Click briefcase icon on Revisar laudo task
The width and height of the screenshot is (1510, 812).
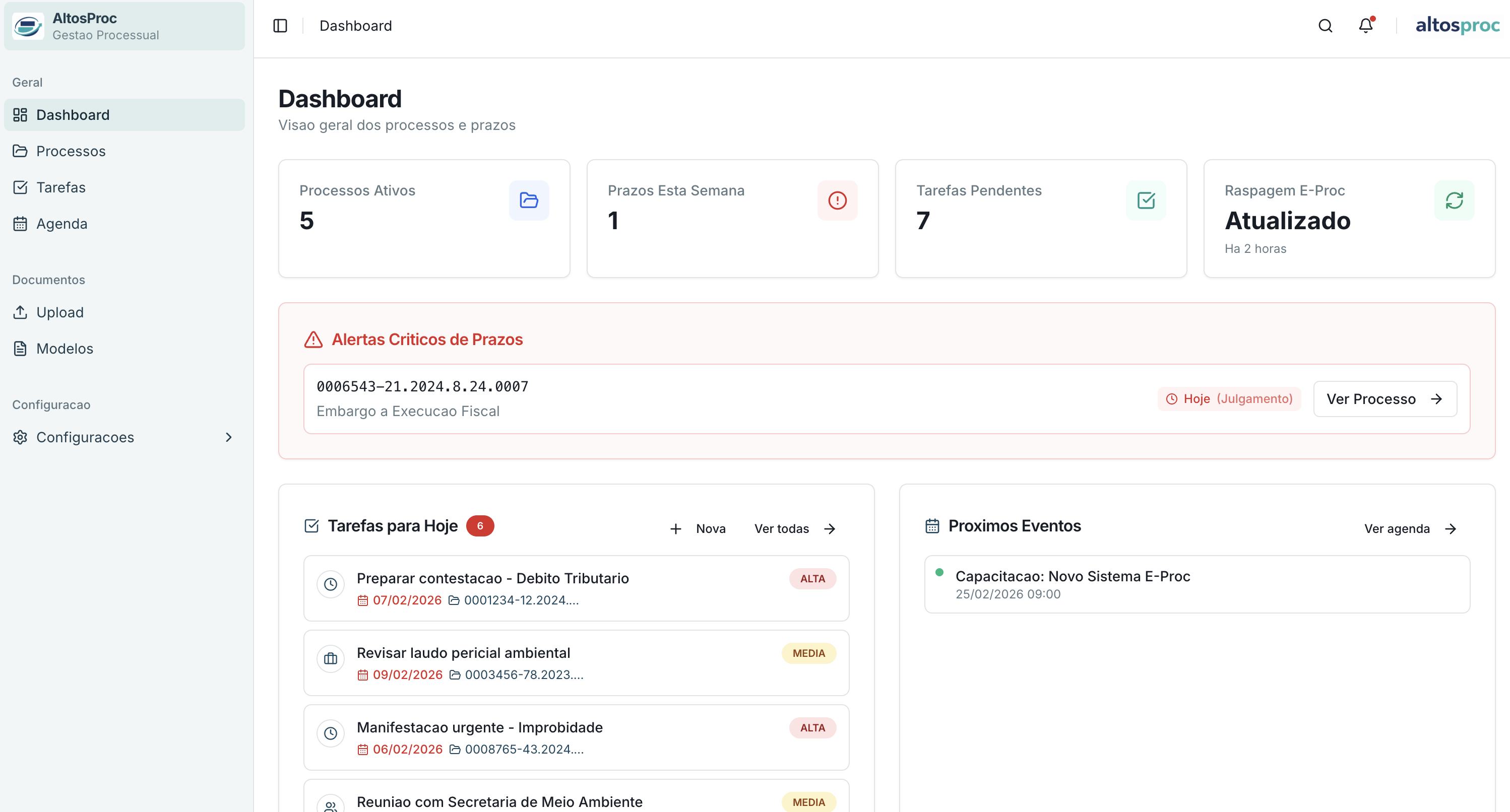coord(331,658)
